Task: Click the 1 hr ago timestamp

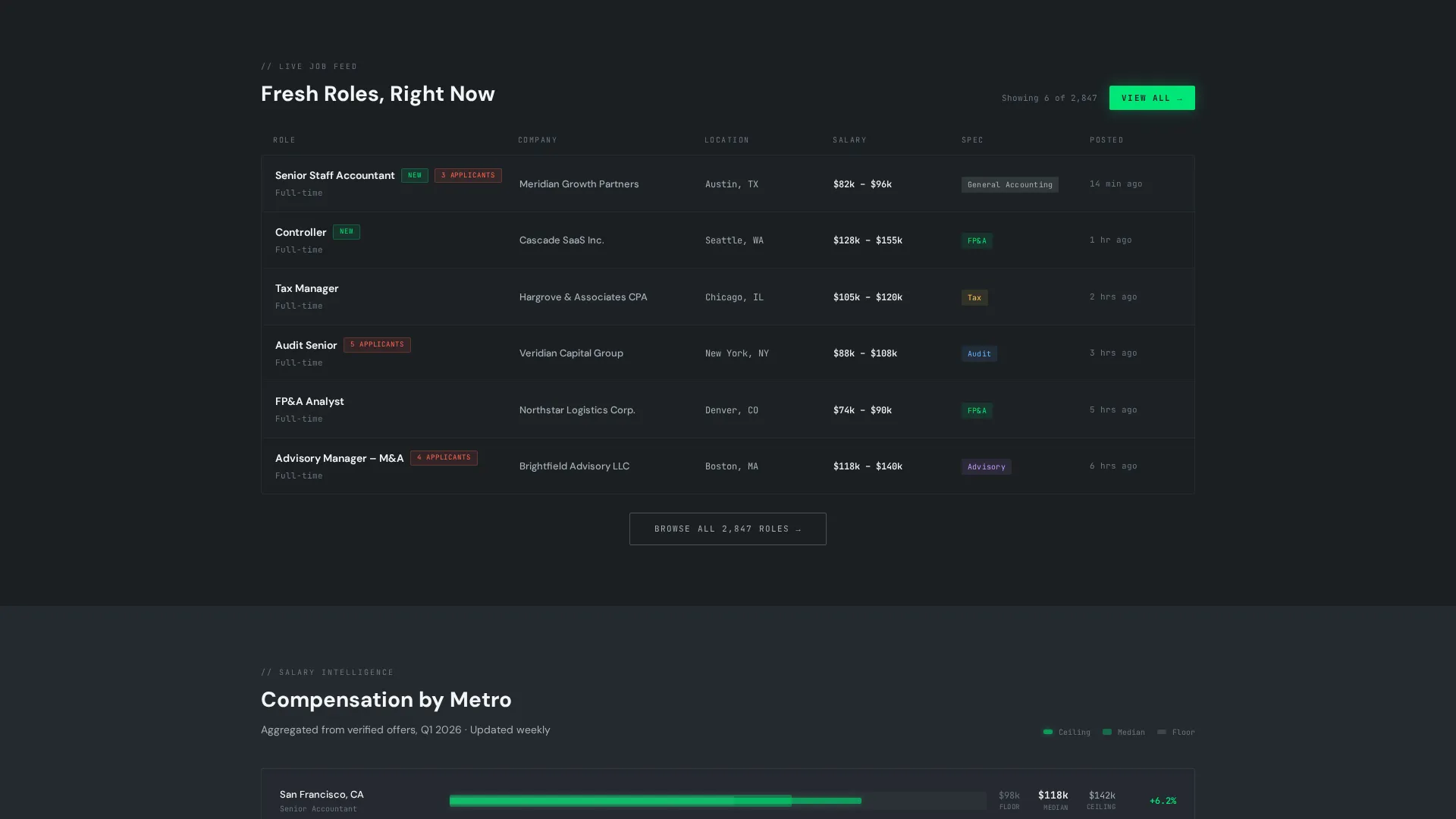Action: [1110, 240]
